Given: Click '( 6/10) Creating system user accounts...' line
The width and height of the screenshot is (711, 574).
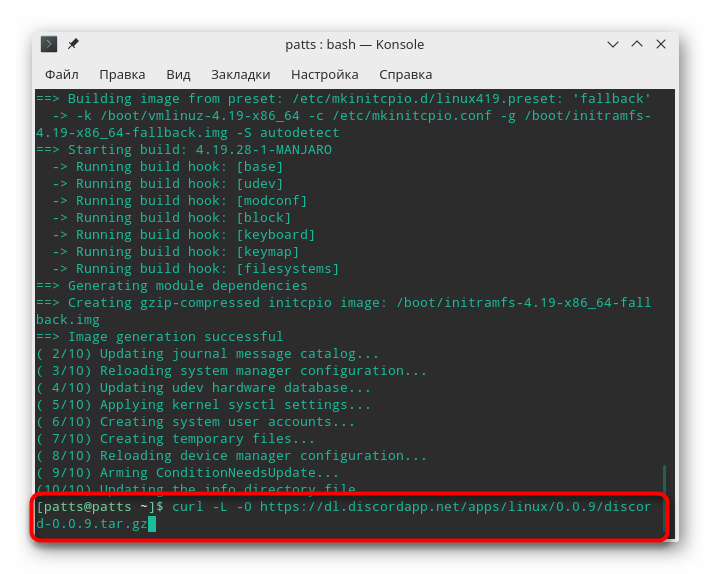Looking at the screenshot, I should click(x=195, y=422).
